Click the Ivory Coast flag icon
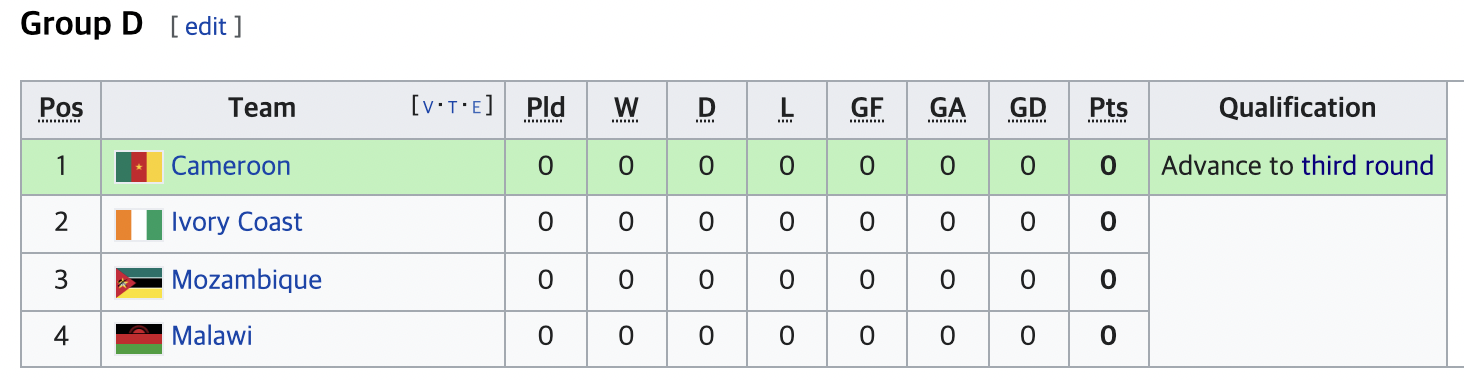Screen dimensions: 1464x380 coord(138,223)
